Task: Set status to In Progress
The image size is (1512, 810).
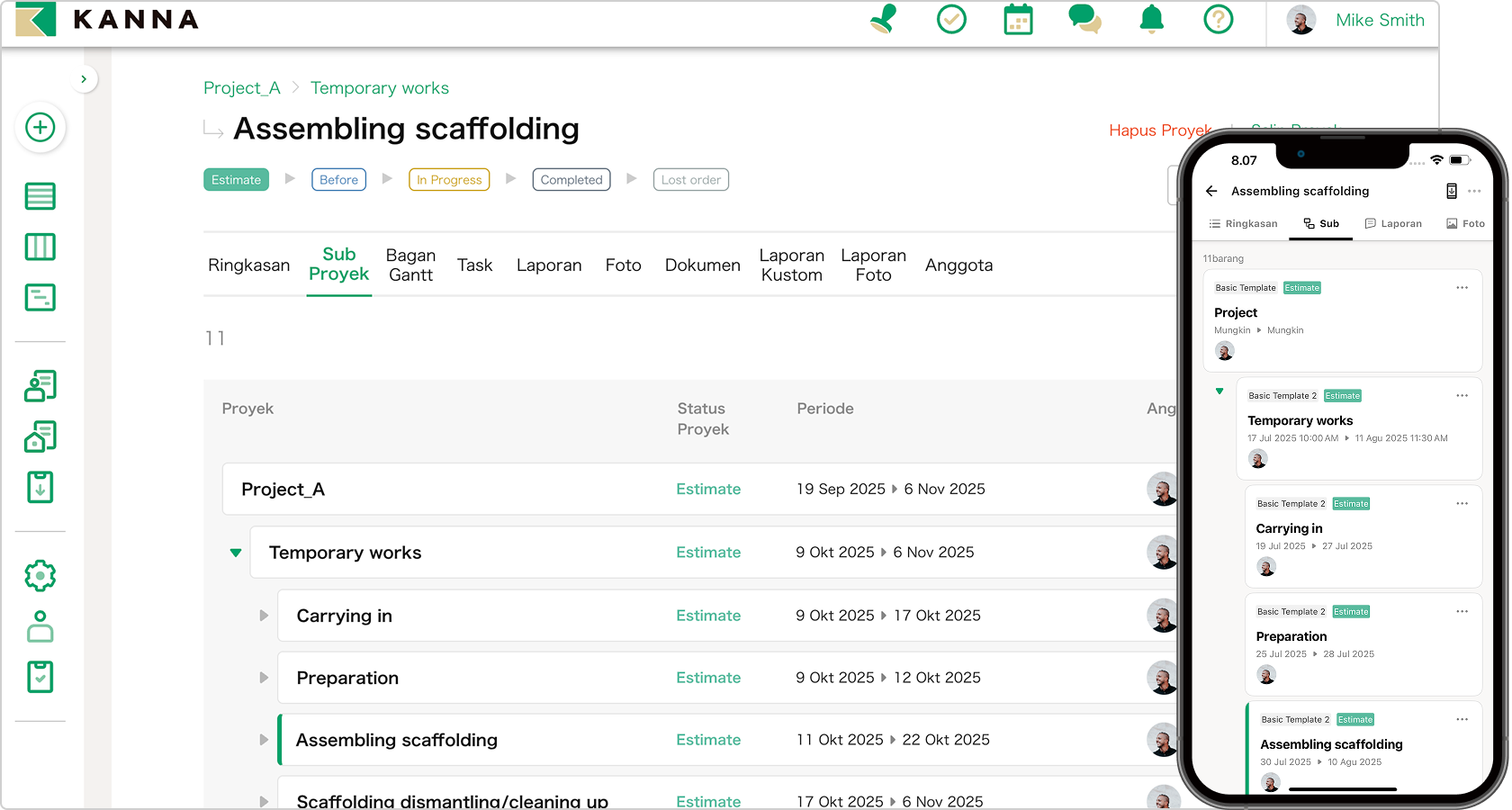Action: click(449, 180)
